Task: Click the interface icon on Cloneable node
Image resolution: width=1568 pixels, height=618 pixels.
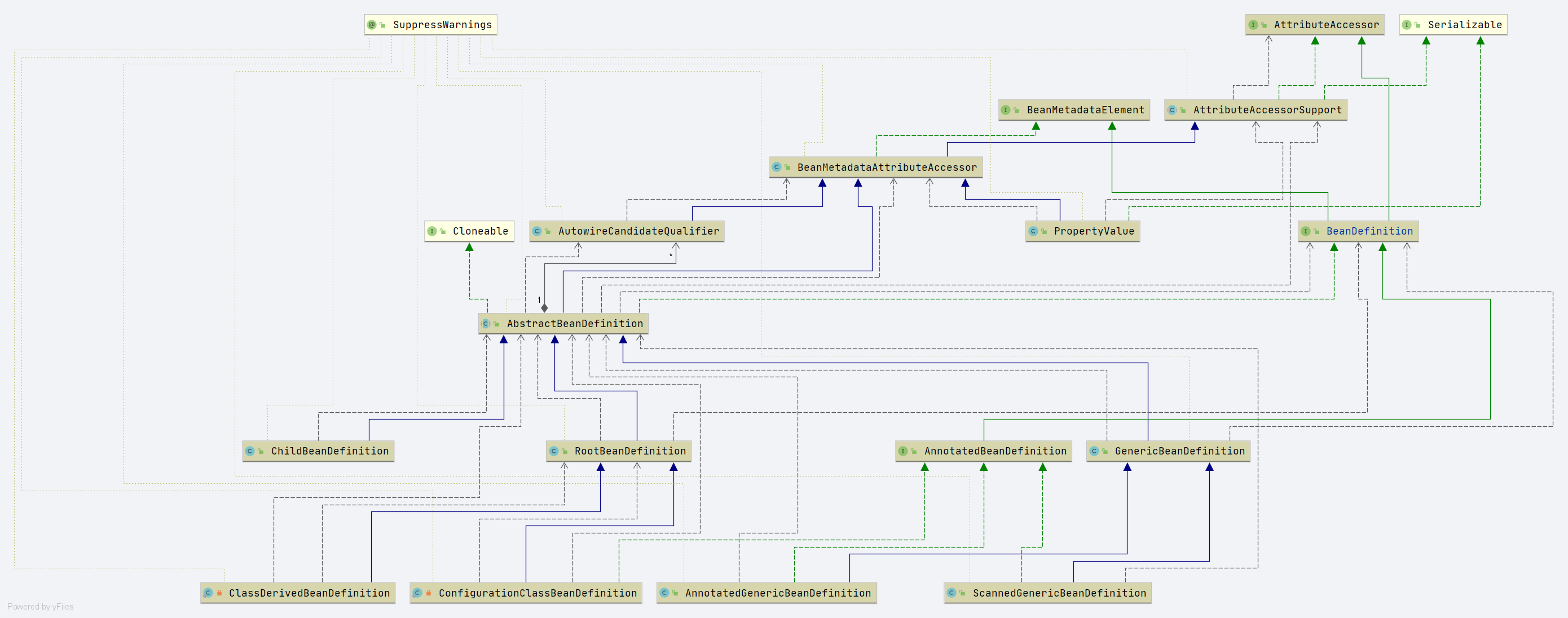Action: (x=431, y=231)
